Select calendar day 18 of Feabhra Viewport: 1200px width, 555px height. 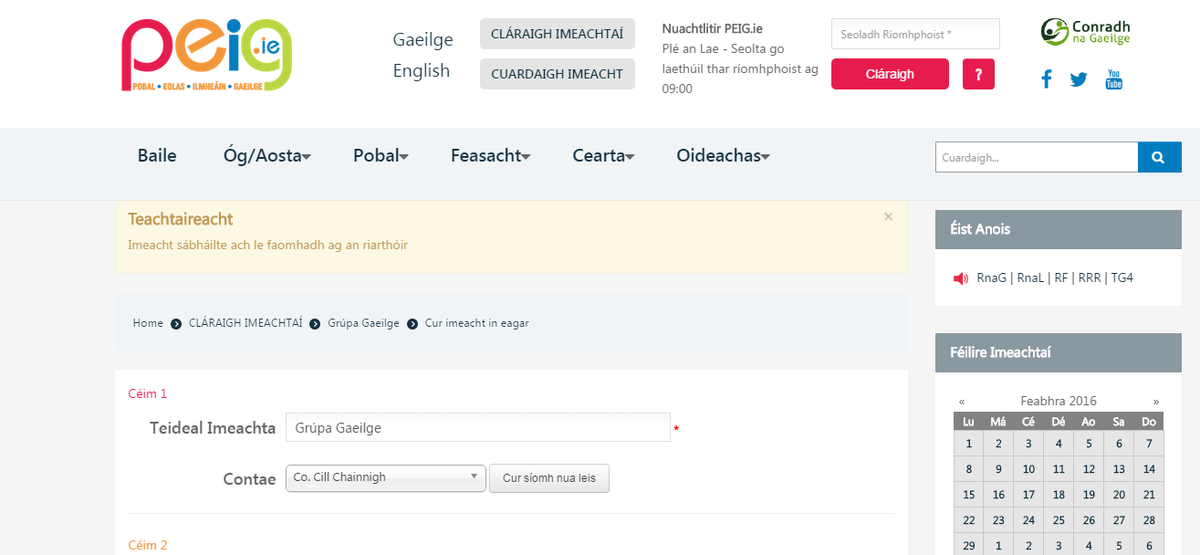click(x=1059, y=495)
